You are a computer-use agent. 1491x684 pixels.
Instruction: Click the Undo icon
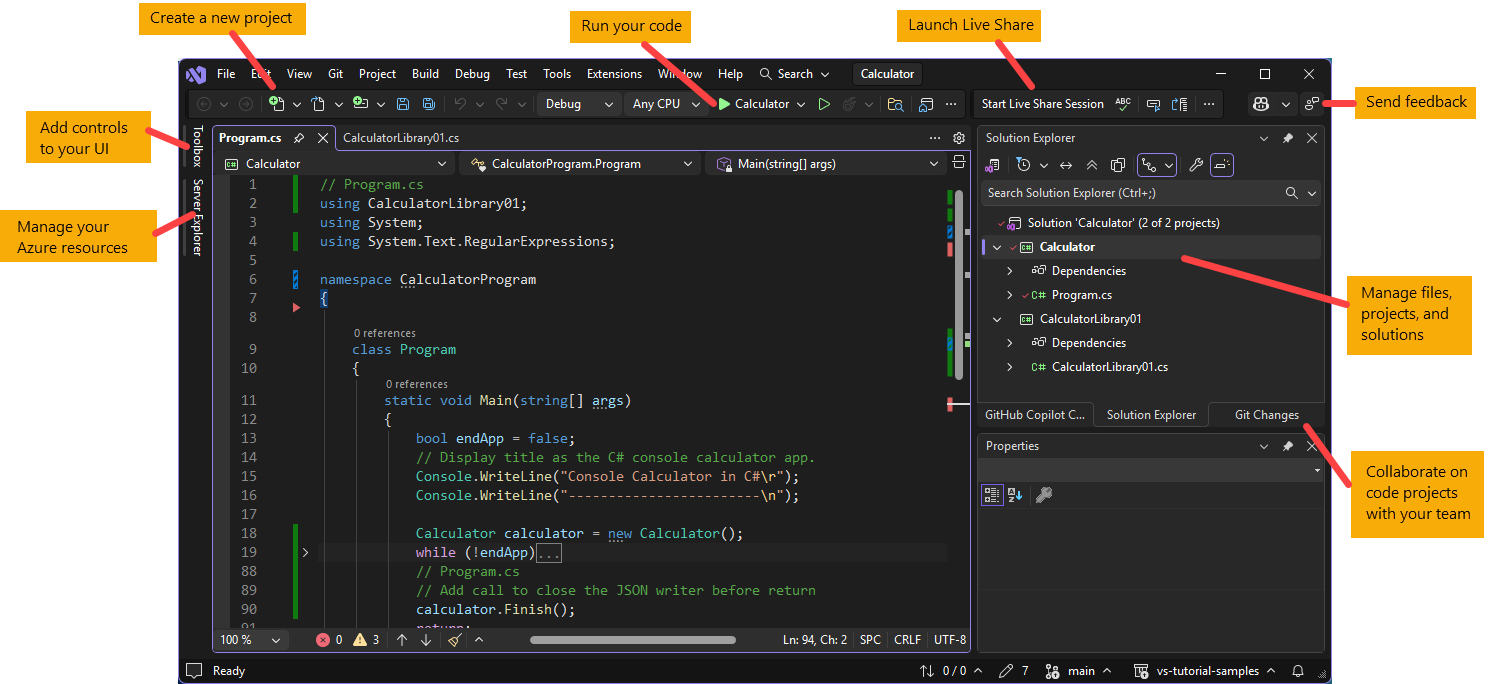click(x=462, y=103)
